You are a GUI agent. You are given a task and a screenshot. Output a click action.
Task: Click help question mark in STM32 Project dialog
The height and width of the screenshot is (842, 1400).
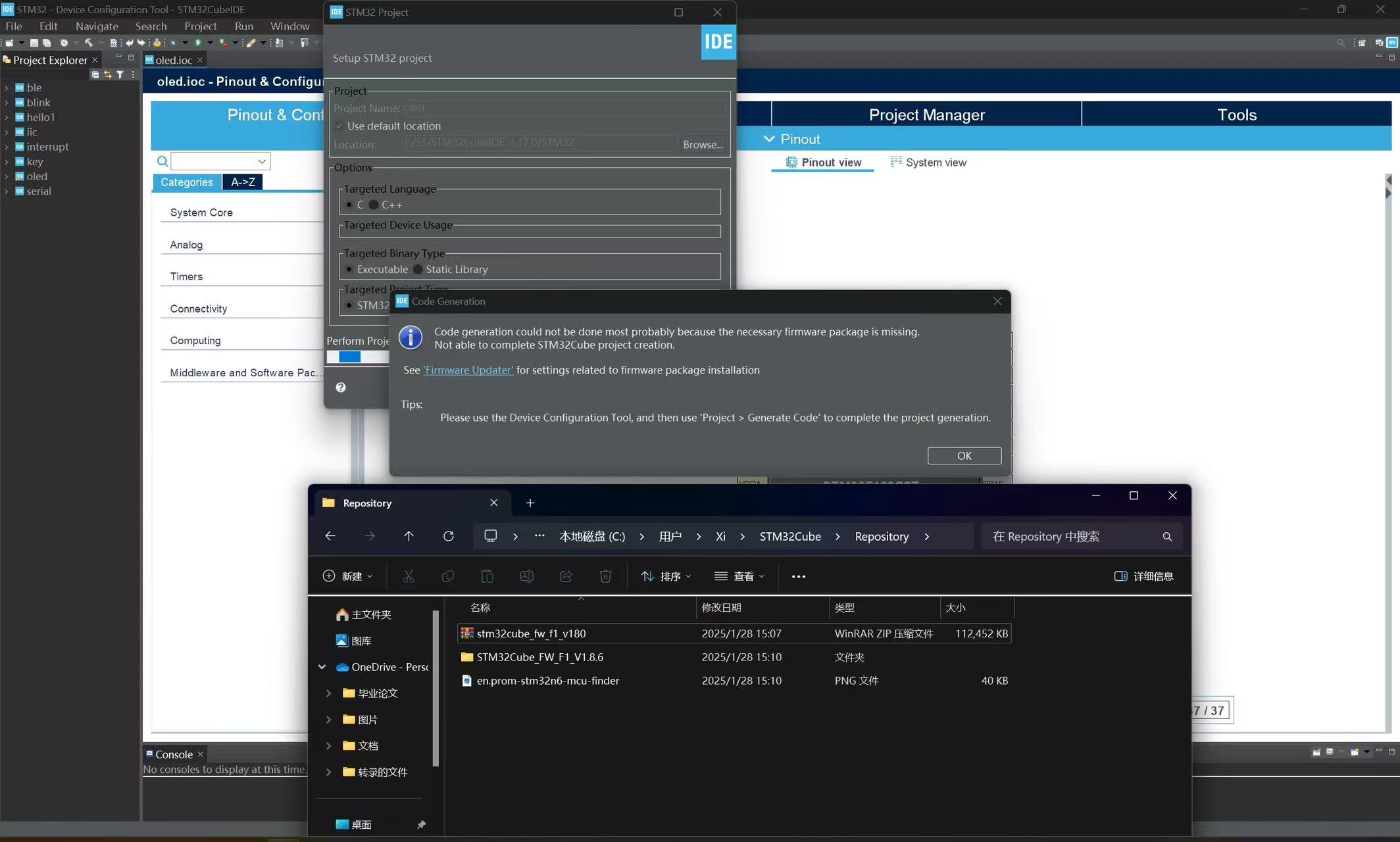point(341,387)
